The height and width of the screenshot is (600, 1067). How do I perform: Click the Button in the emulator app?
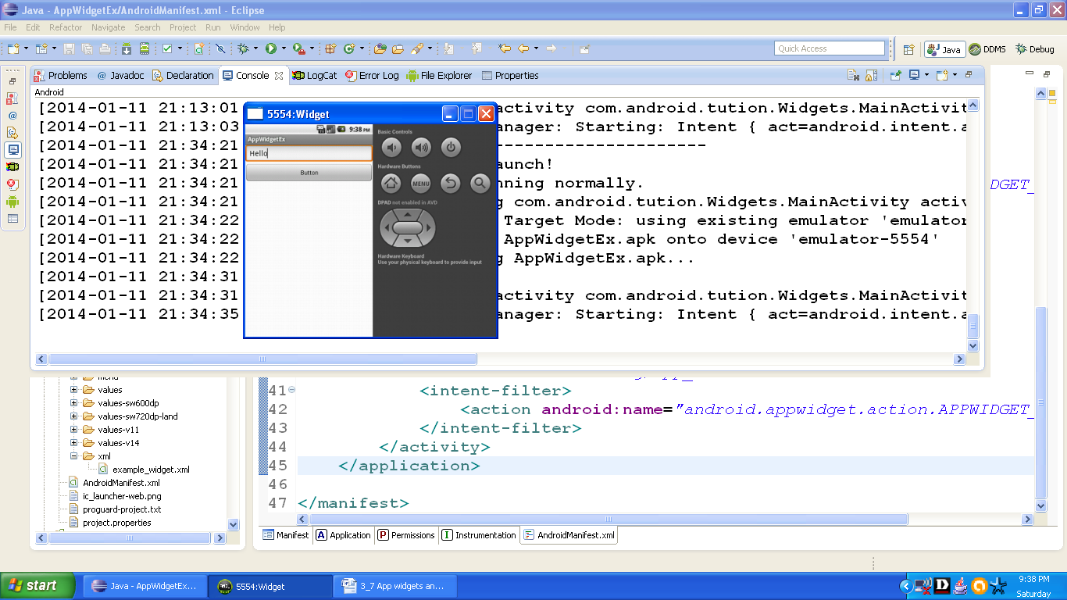click(x=309, y=173)
